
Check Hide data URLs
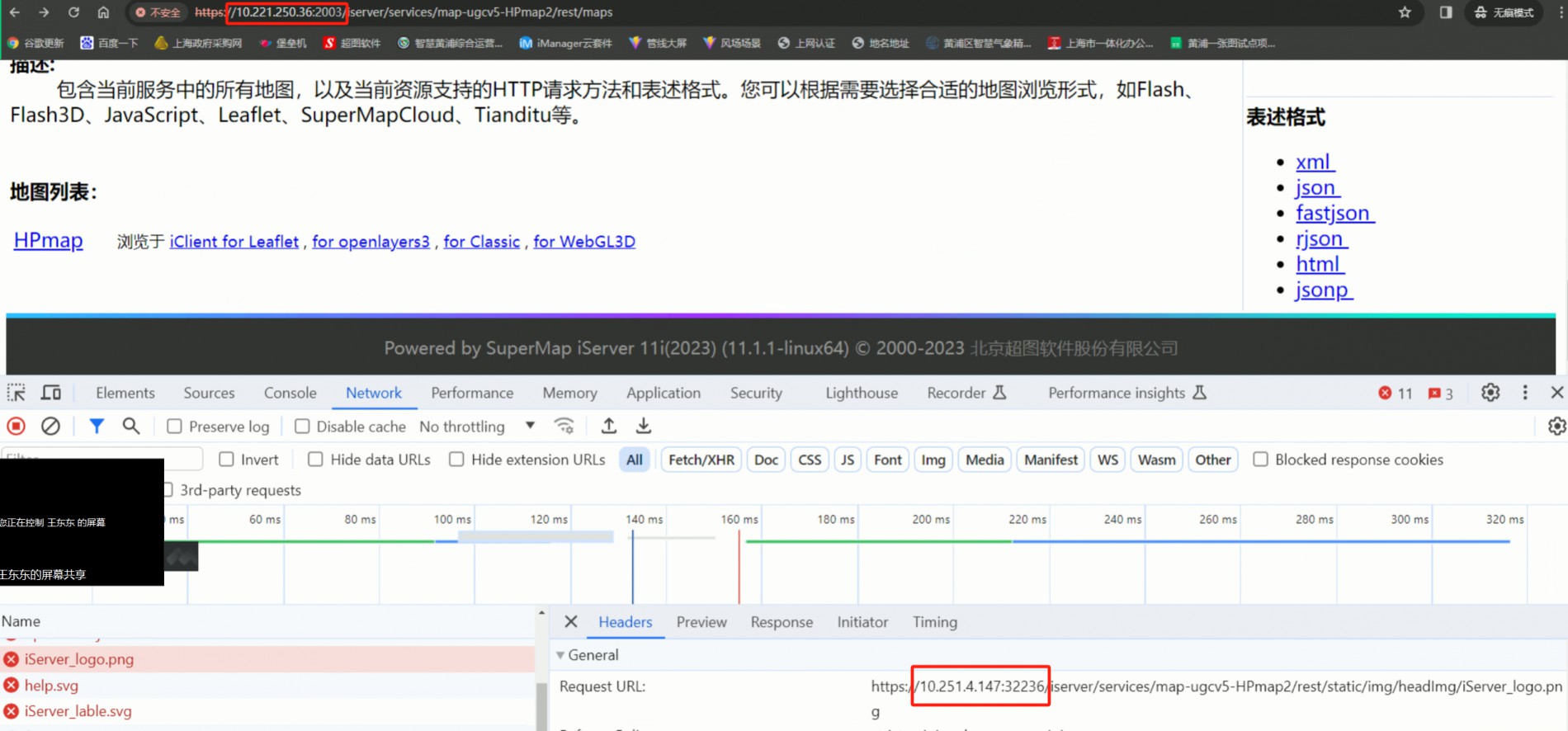tap(315, 460)
